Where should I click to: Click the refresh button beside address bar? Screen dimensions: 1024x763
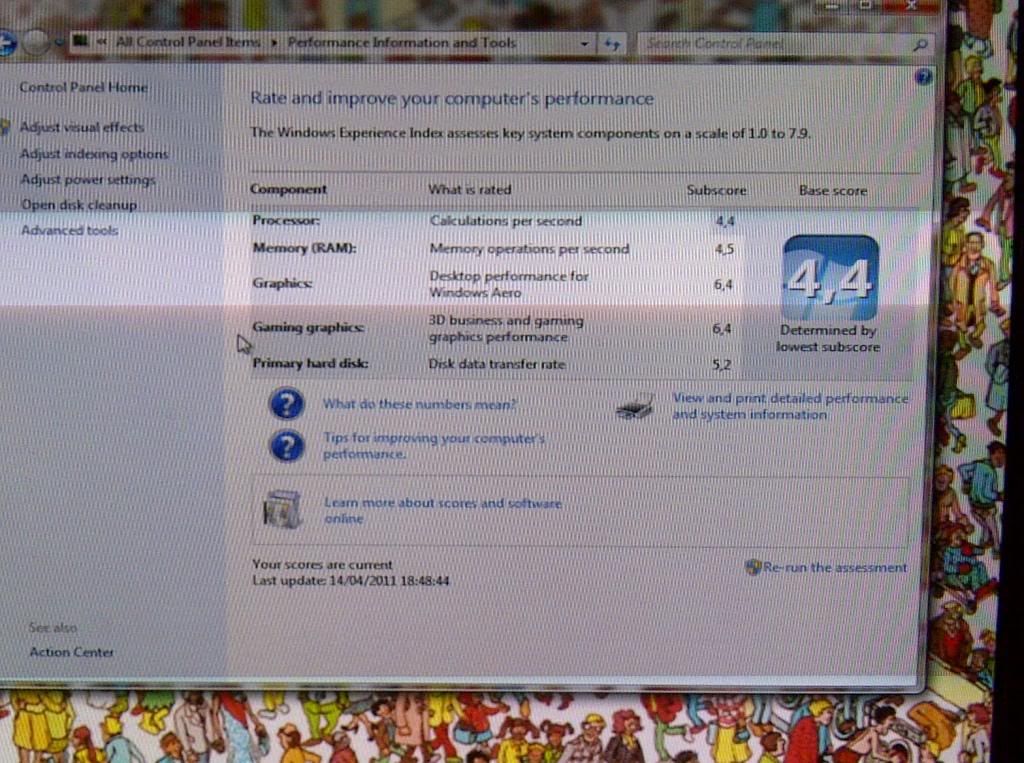(x=612, y=44)
